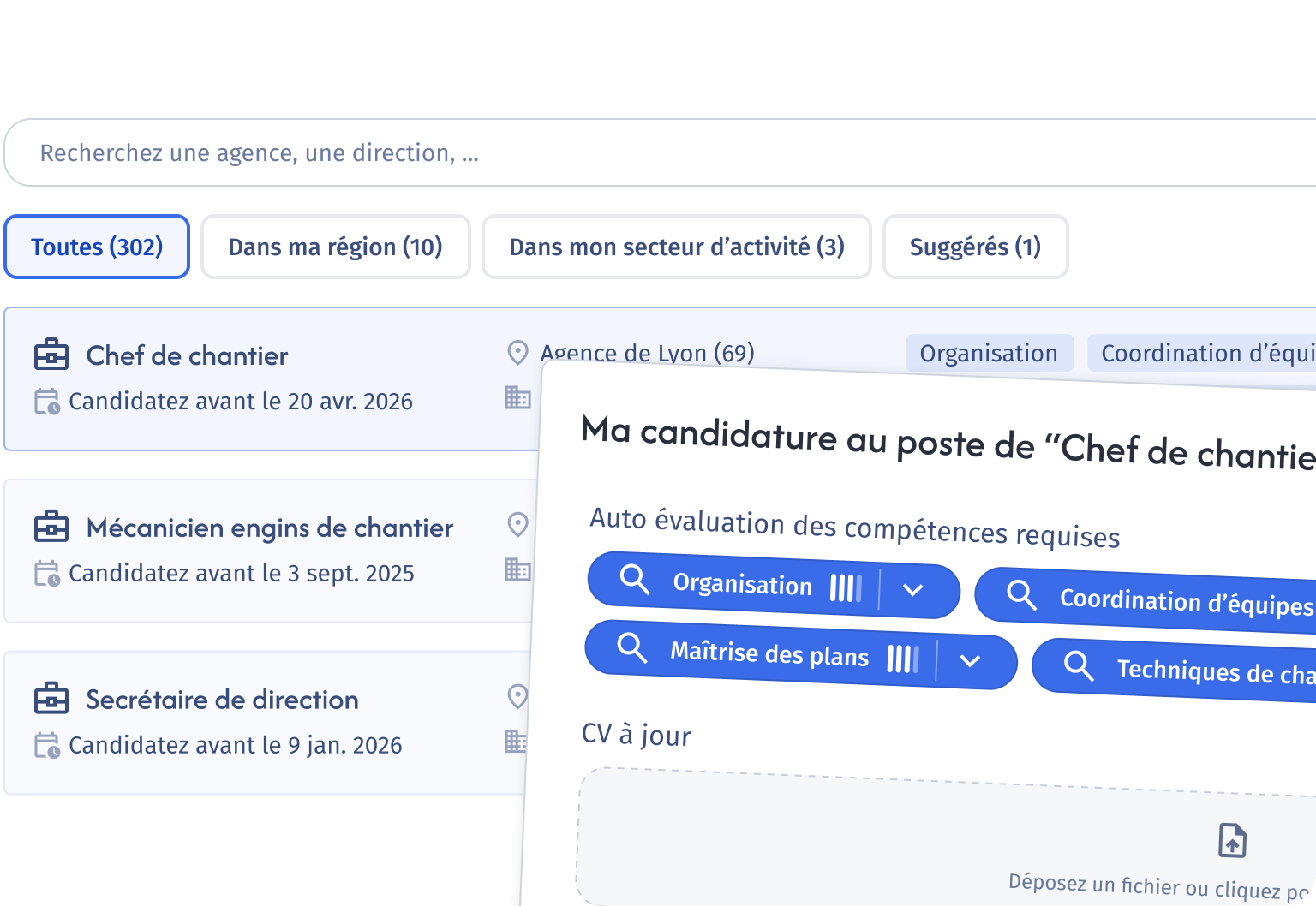Click the Coordination d'équipes skill pill
This screenshot has height=906, width=1316.
[1146, 600]
